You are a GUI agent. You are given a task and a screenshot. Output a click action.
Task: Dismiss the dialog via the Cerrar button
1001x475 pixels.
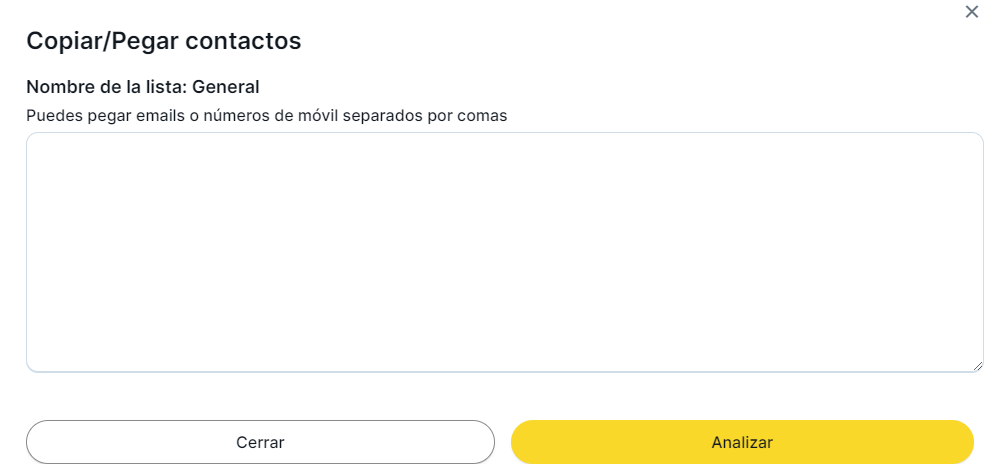[x=260, y=442]
